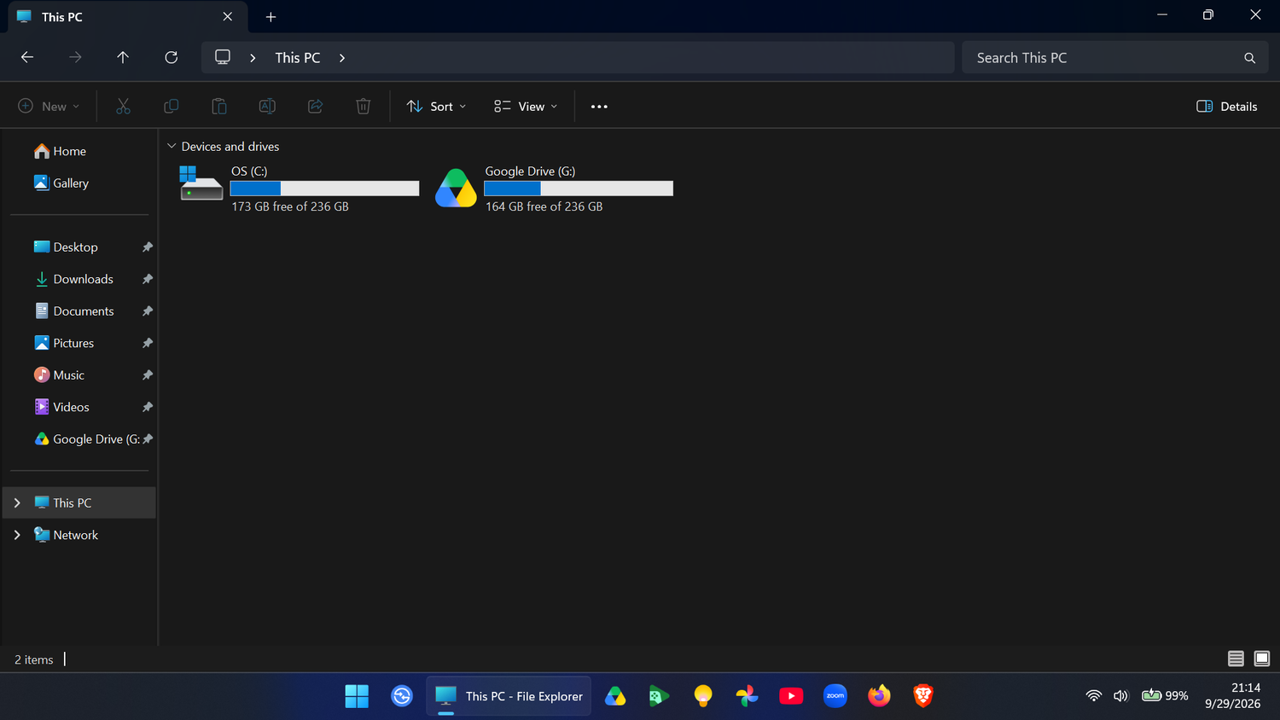1280x720 pixels.
Task: Collapse the Devices and drives group
Action: coord(171,147)
